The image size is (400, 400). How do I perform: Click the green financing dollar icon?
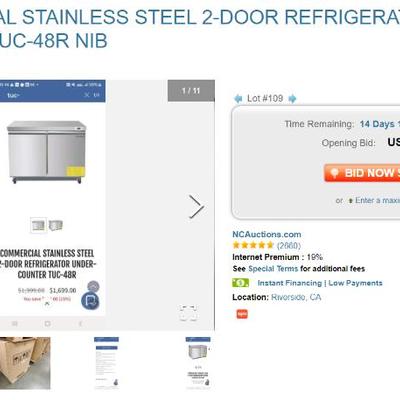240,283
